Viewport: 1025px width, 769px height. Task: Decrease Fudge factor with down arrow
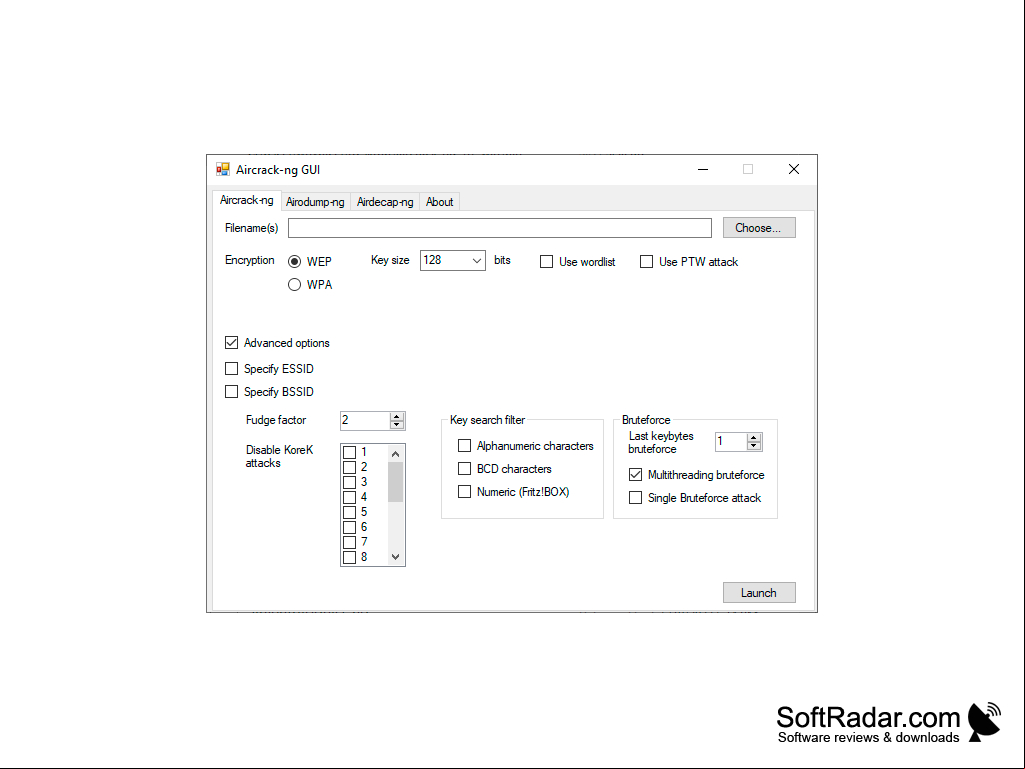click(397, 425)
